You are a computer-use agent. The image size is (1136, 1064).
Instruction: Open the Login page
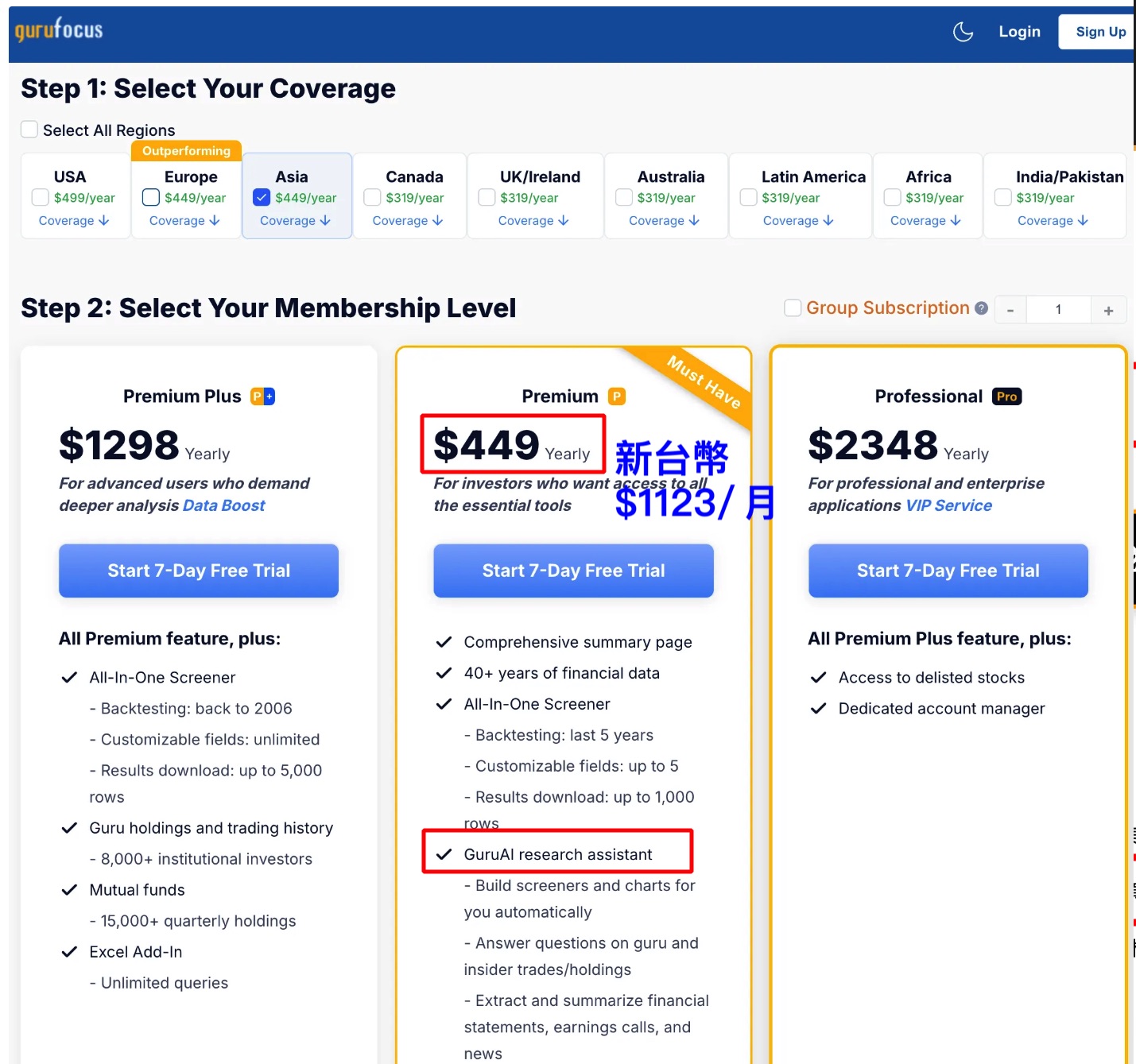[1019, 32]
